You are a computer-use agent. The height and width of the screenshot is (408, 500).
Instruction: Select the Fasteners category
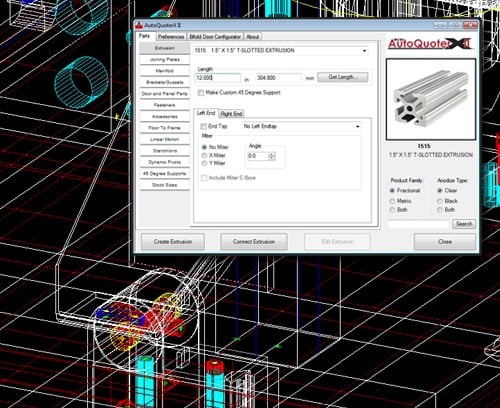click(165, 105)
